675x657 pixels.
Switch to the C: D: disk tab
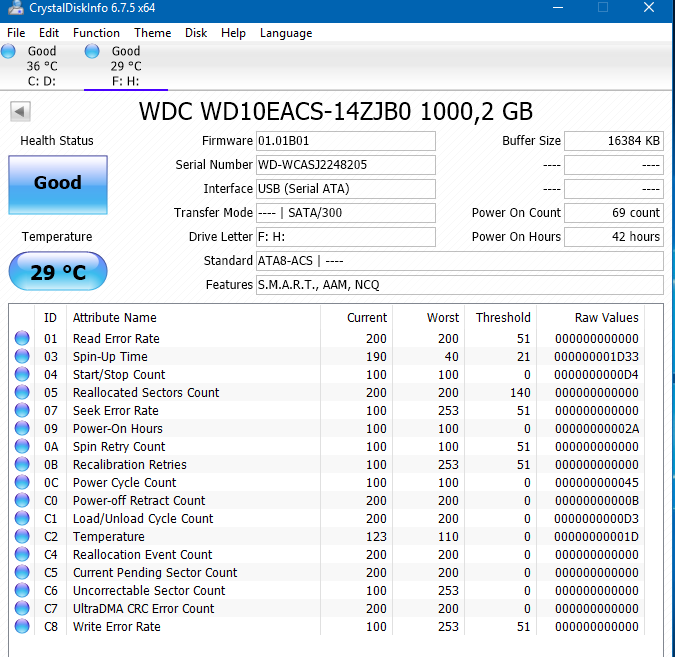click(x=42, y=66)
